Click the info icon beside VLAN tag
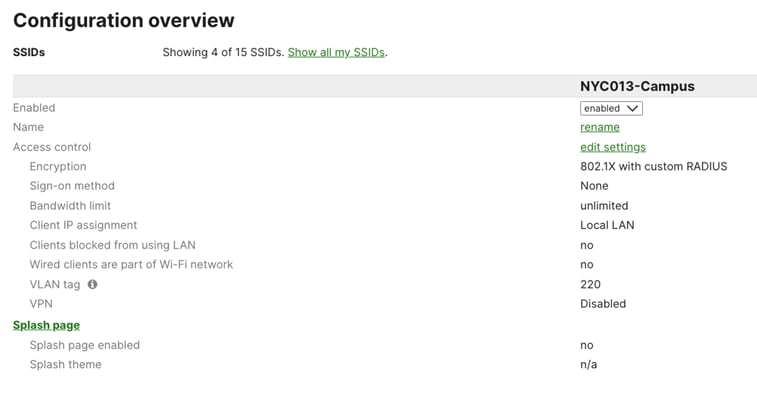This screenshot has height=396, width=757. (92, 284)
